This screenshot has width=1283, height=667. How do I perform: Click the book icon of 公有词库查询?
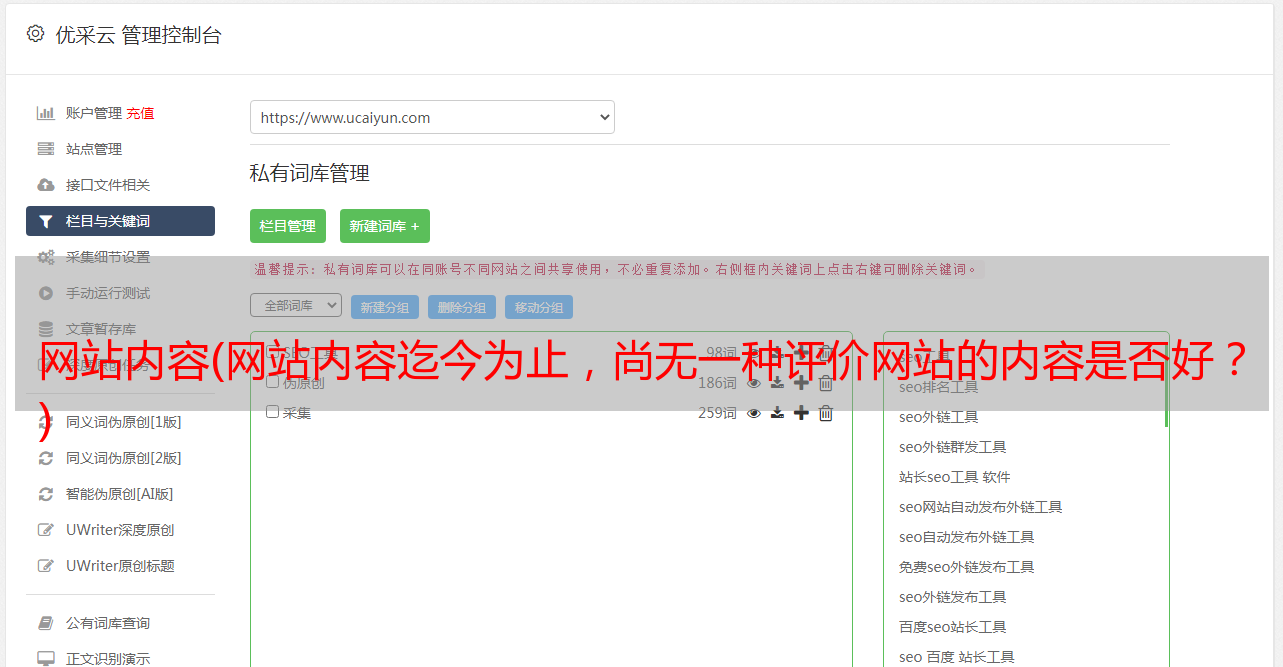point(46,623)
